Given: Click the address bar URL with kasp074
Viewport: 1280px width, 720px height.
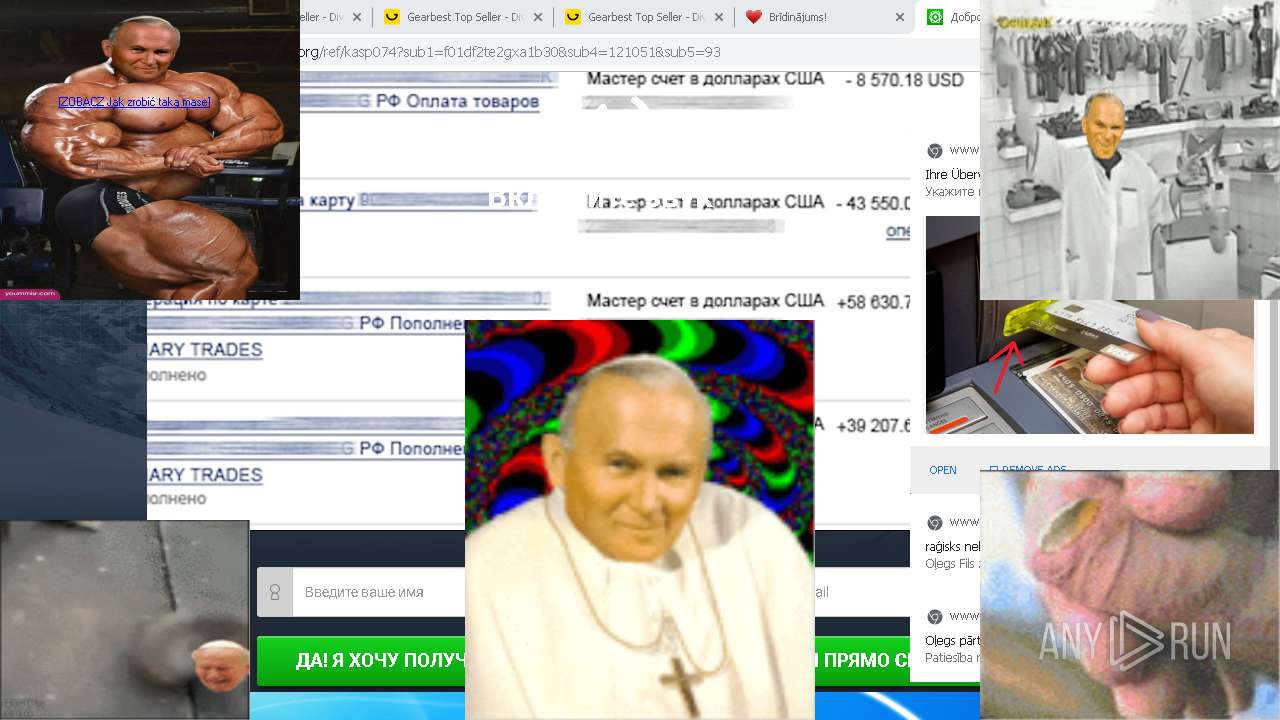Looking at the screenshot, I should (x=510, y=52).
